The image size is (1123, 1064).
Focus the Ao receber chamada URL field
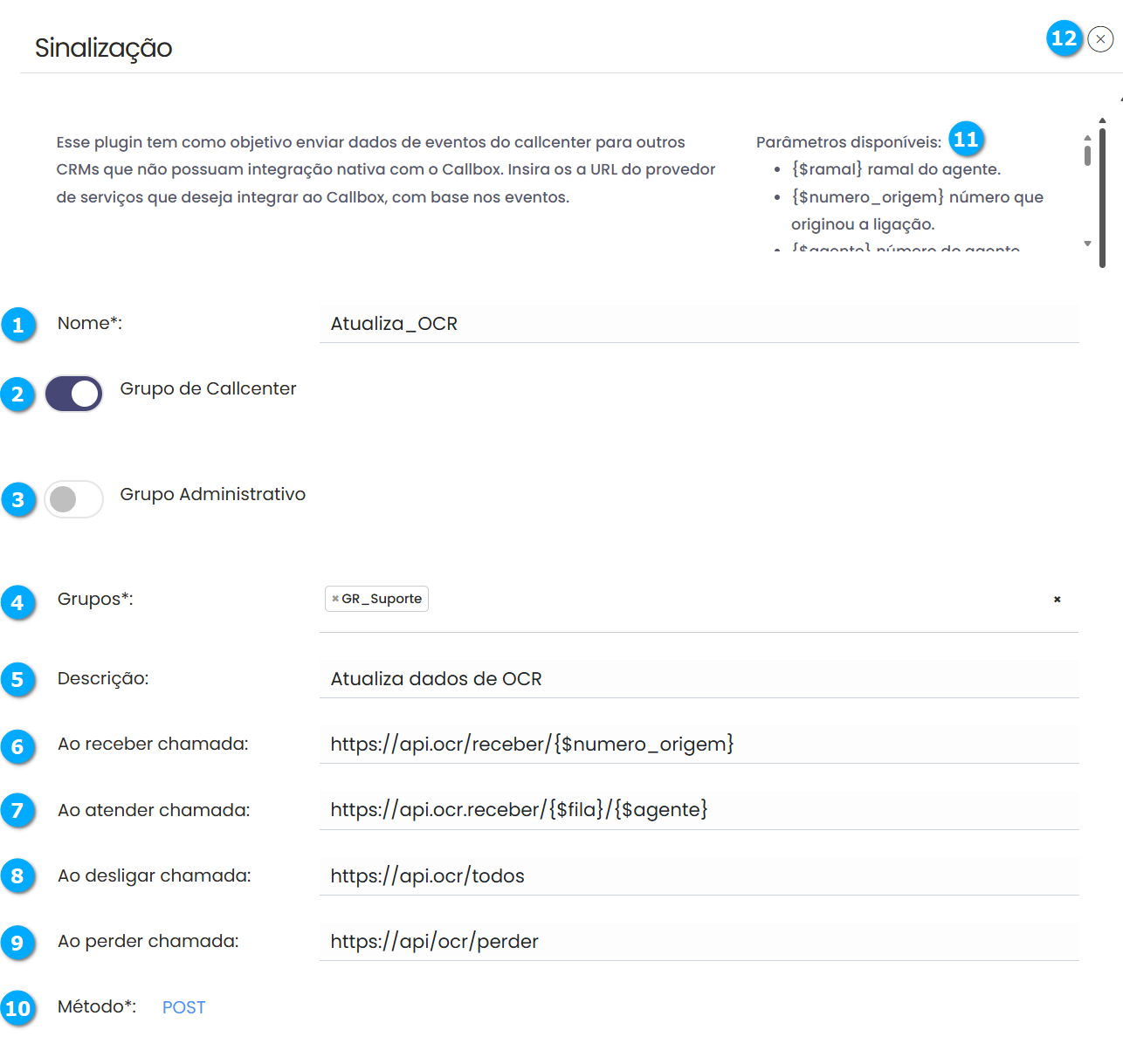[x=699, y=745]
